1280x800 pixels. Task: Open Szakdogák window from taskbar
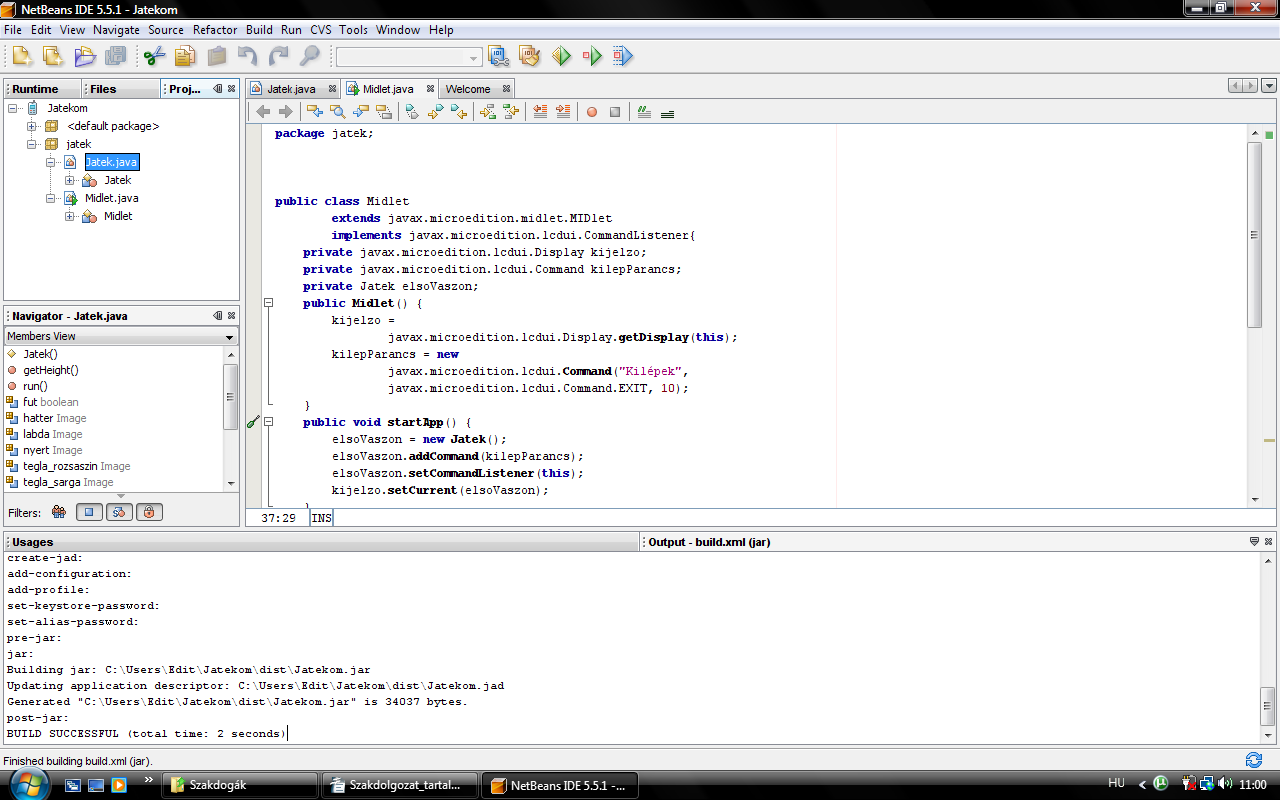tap(238, 785)
